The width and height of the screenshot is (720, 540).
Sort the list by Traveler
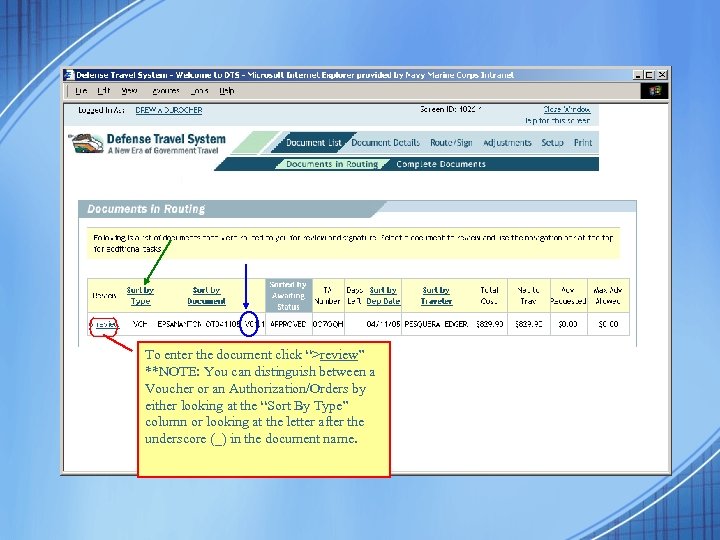pyautogui.click(x=436, y=296)
